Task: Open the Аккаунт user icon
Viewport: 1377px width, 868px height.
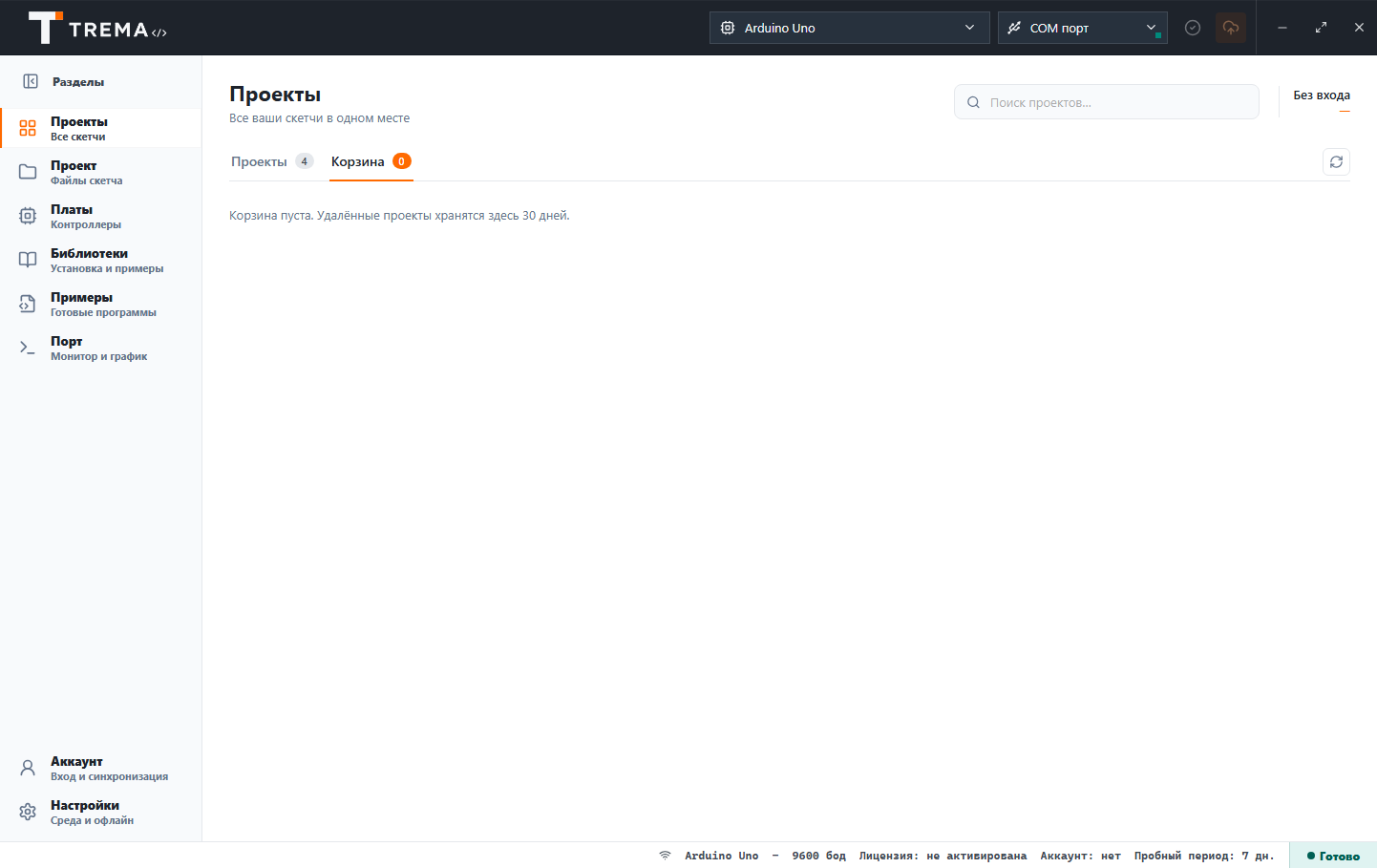Action: [x=28, y=768]
